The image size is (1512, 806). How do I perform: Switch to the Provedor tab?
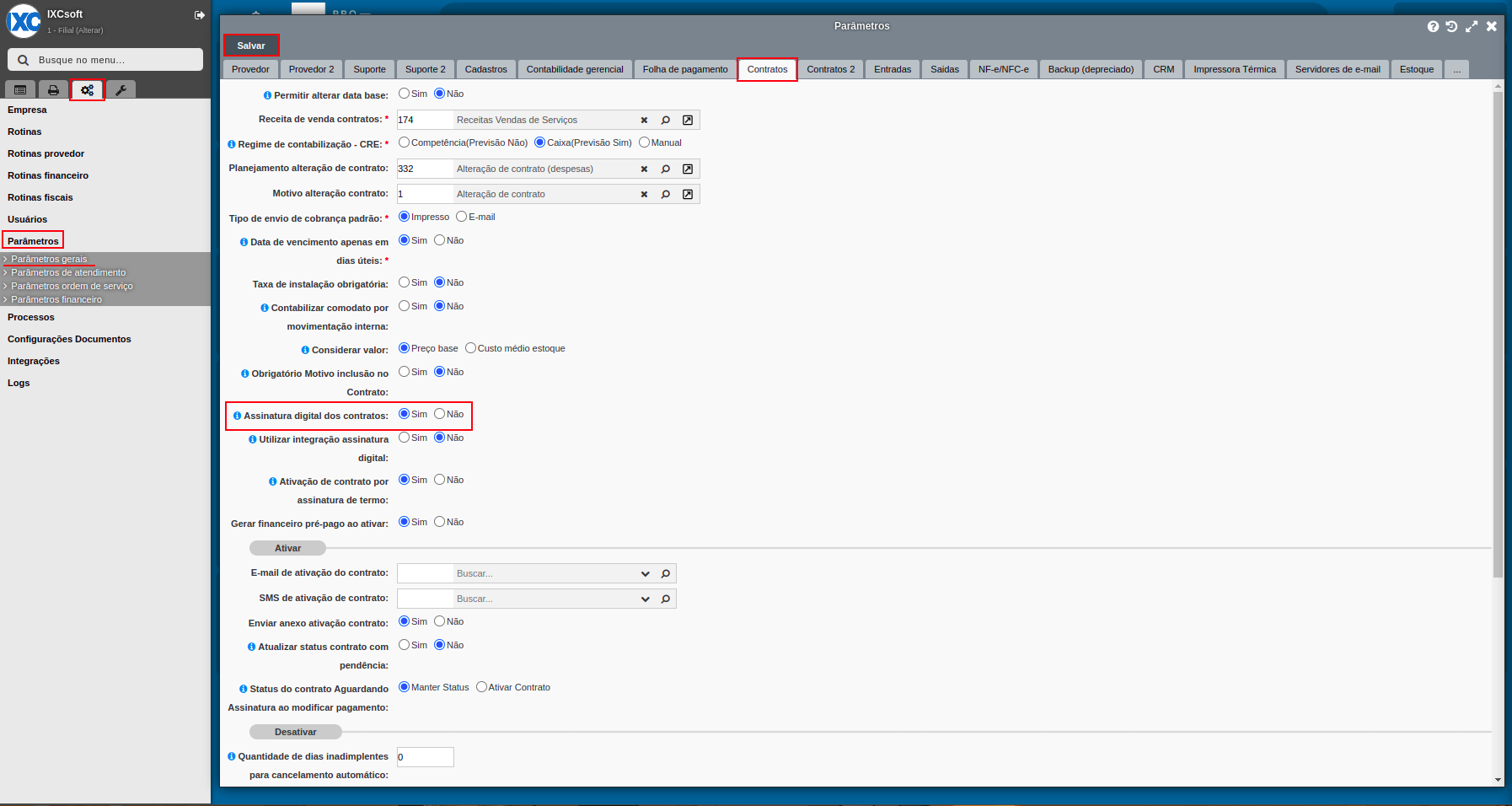[x=250, y=69]
